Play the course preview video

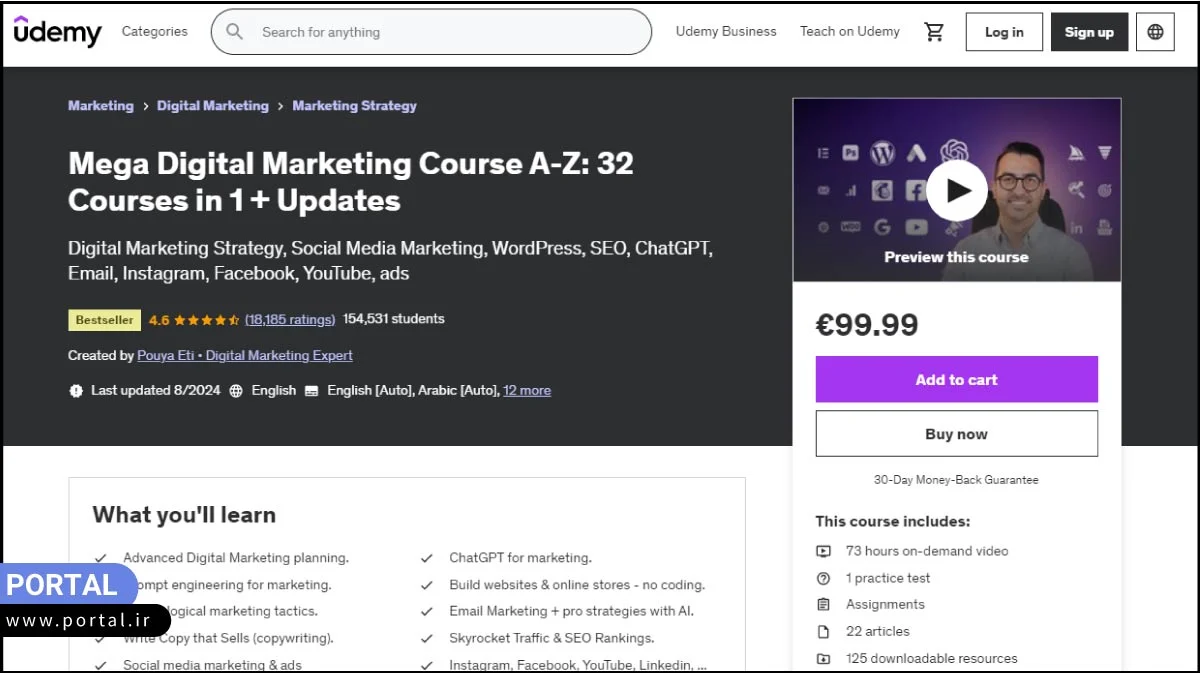pyautogui.click(x=956, y=190)
